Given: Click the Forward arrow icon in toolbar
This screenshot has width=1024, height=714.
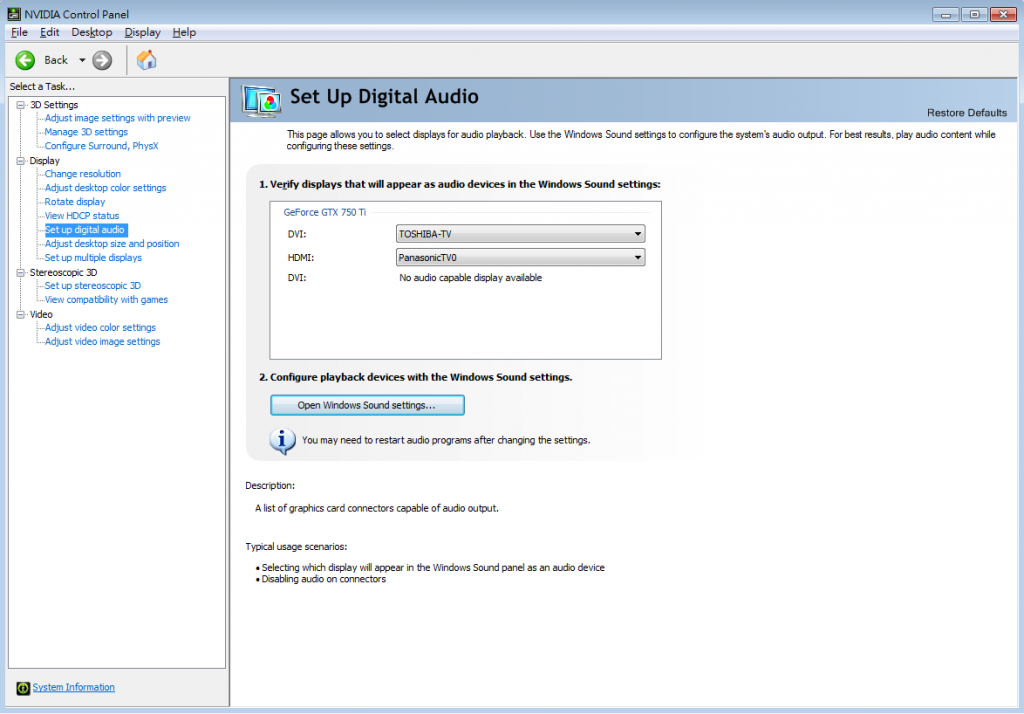Looking at the screenshot, I should click(x=102, y=60).
